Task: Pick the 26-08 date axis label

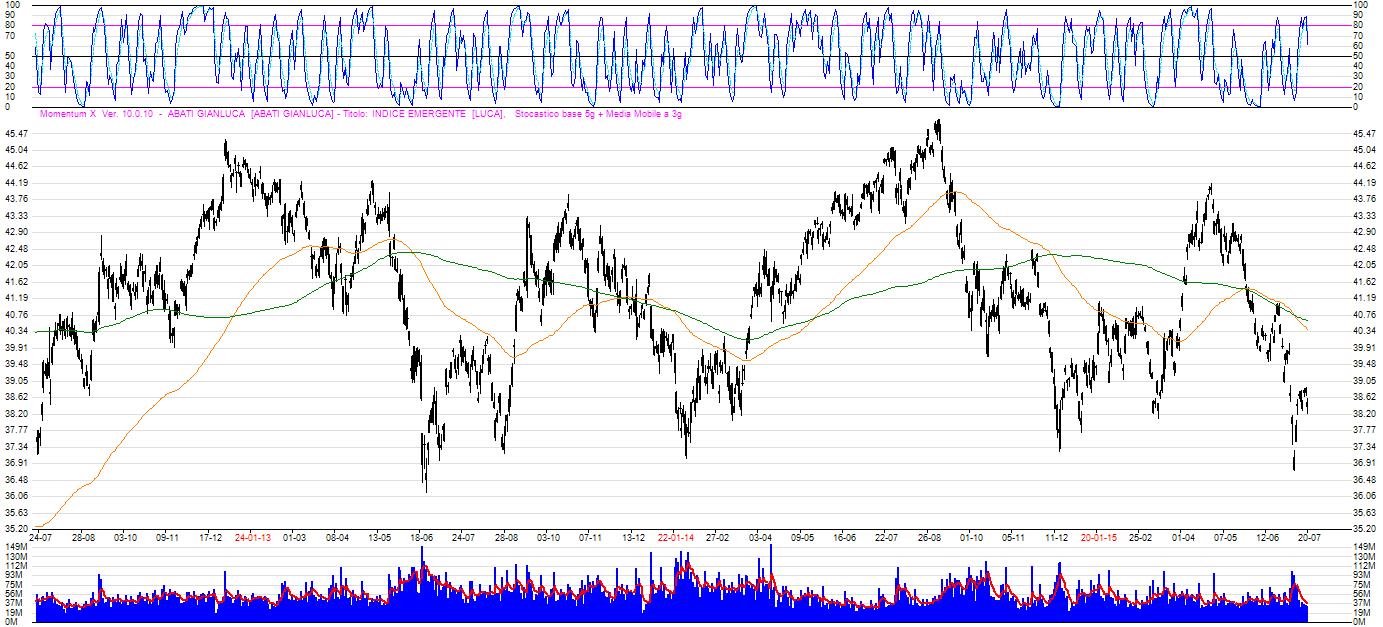Action: [x=930, y=537]
